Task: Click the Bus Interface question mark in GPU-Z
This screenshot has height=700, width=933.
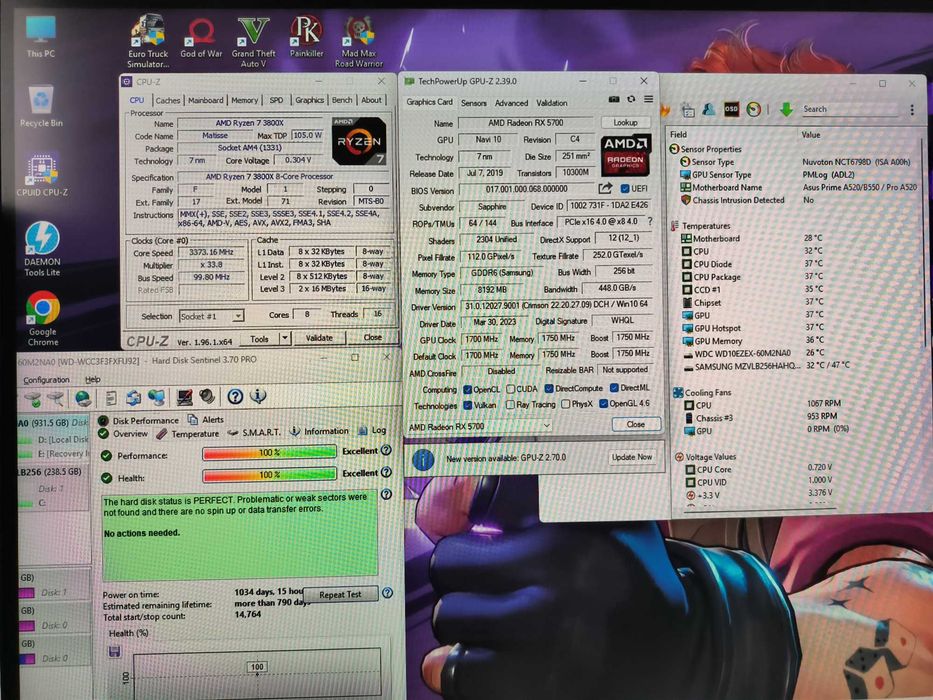Action: 650,221
